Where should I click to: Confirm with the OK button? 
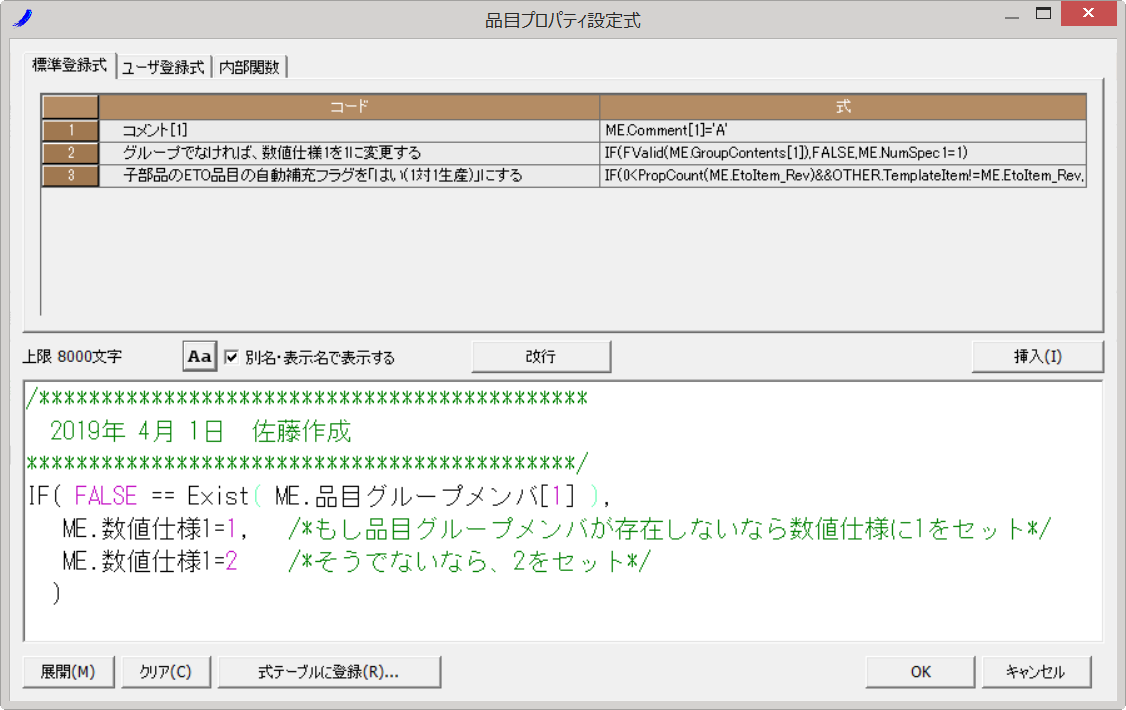pos(920,672)
